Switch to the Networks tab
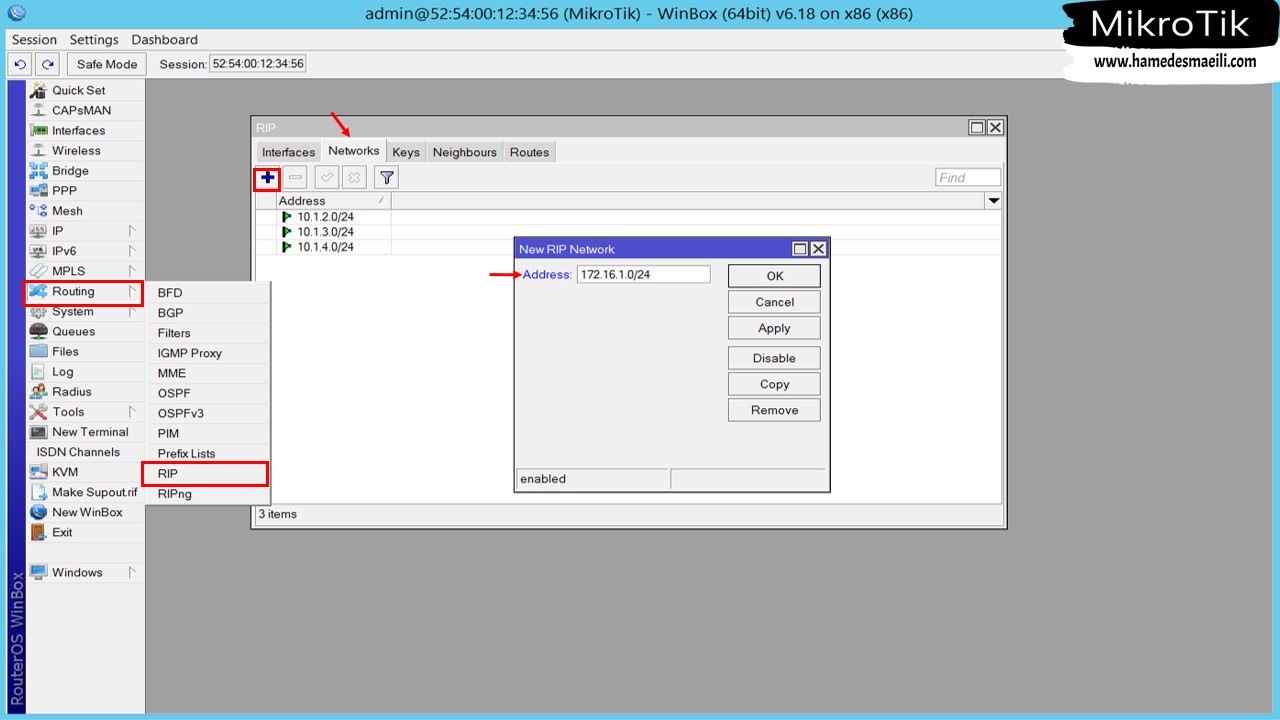Viewport: 1280px width, 720px height. click(x=354, y=151)
